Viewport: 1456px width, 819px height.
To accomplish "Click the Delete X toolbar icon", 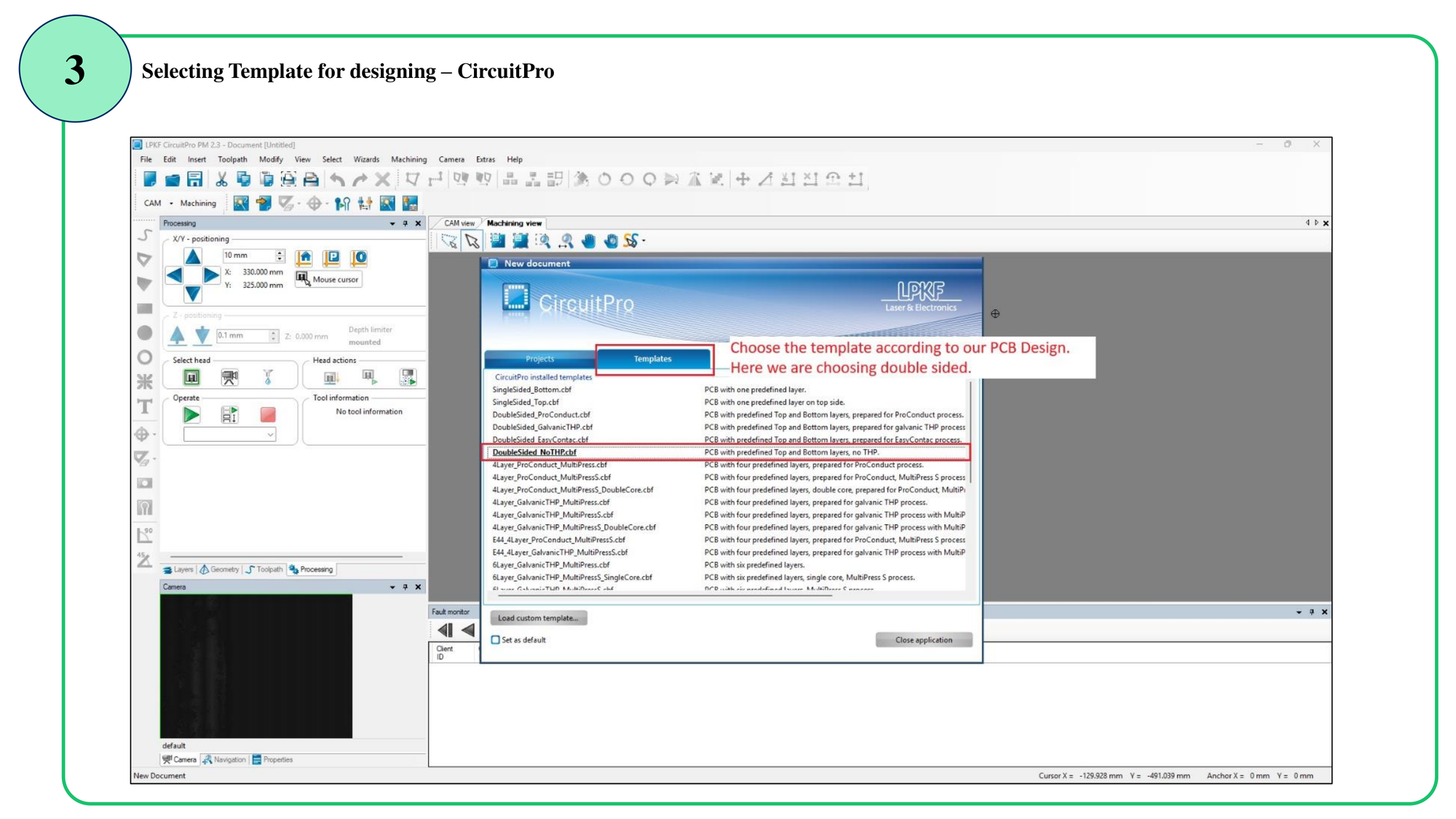I will [382, 179].
